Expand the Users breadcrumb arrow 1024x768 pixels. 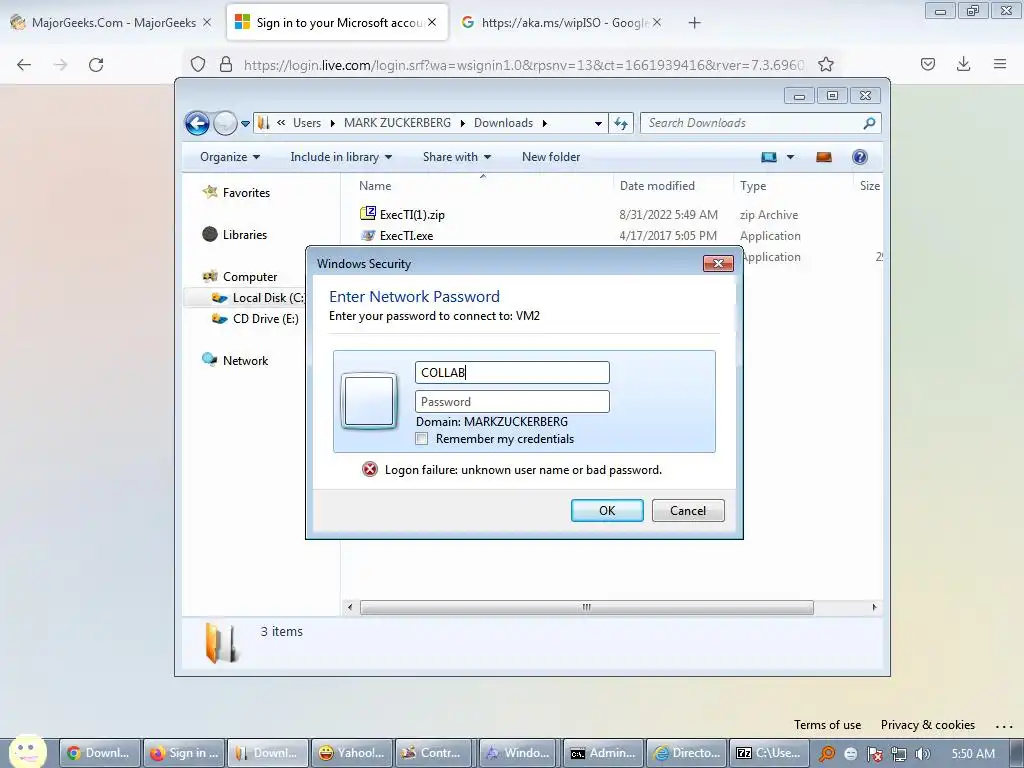click(x=332, y=123)
